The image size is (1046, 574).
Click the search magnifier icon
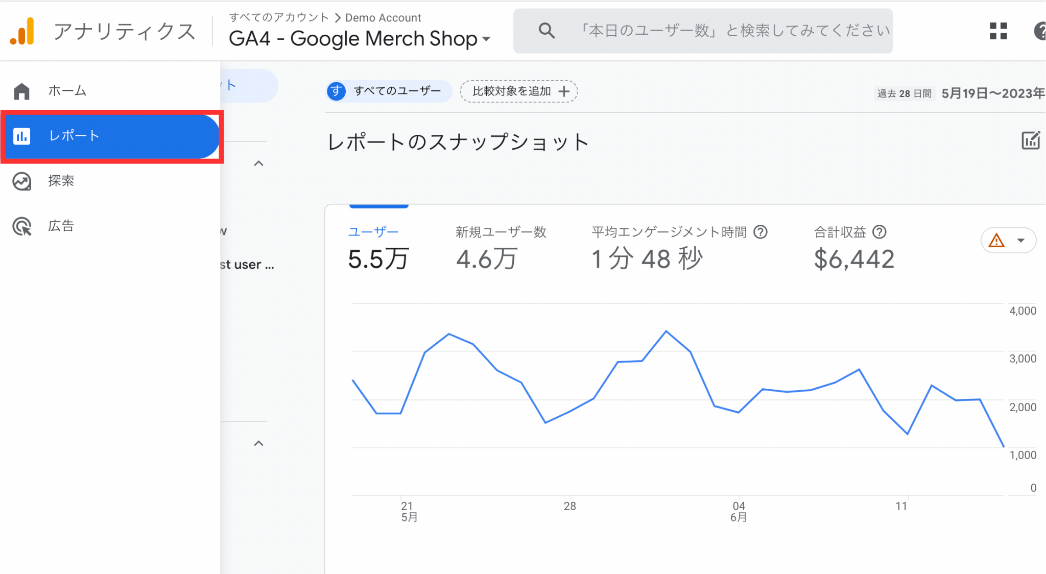546,31
